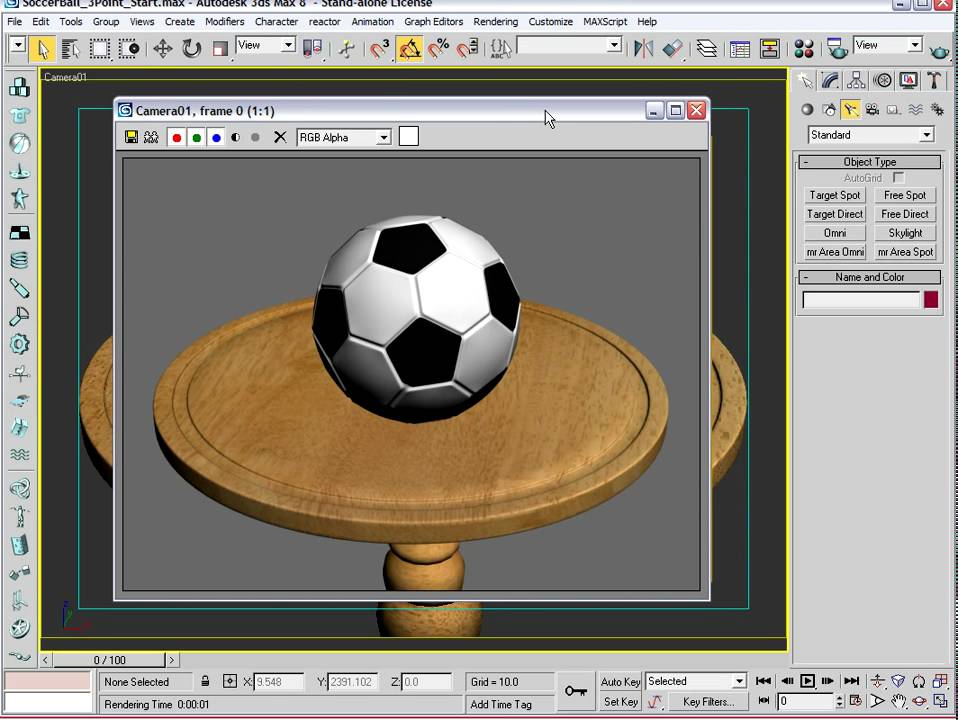Open the selection filter dropdown at toolbar start
The height and width of the screenshot is (720, 958).
(17, 45)
